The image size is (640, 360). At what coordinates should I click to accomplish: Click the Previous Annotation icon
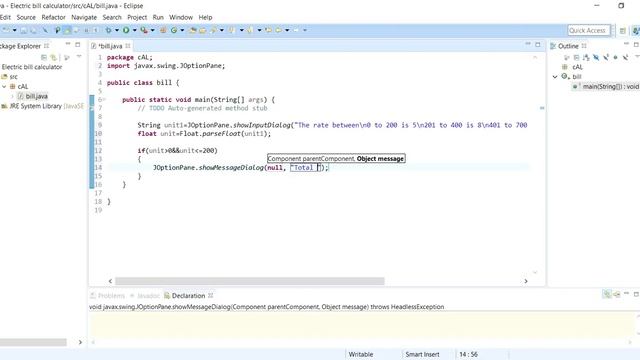tap(250, 30)
